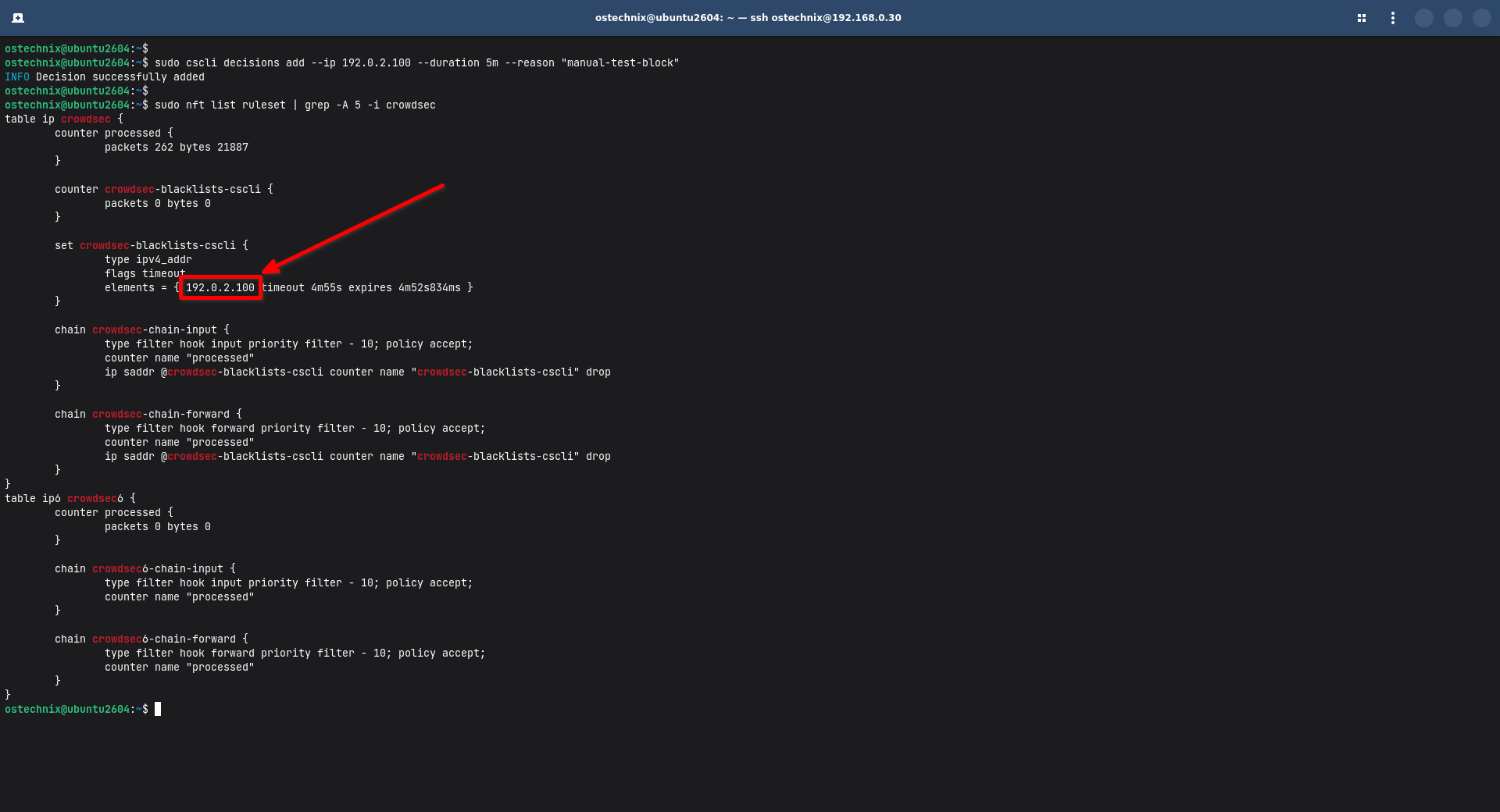
Task: Click 'counter crowdsec-blacklists-cscli {' line
Action: [164, 190]
